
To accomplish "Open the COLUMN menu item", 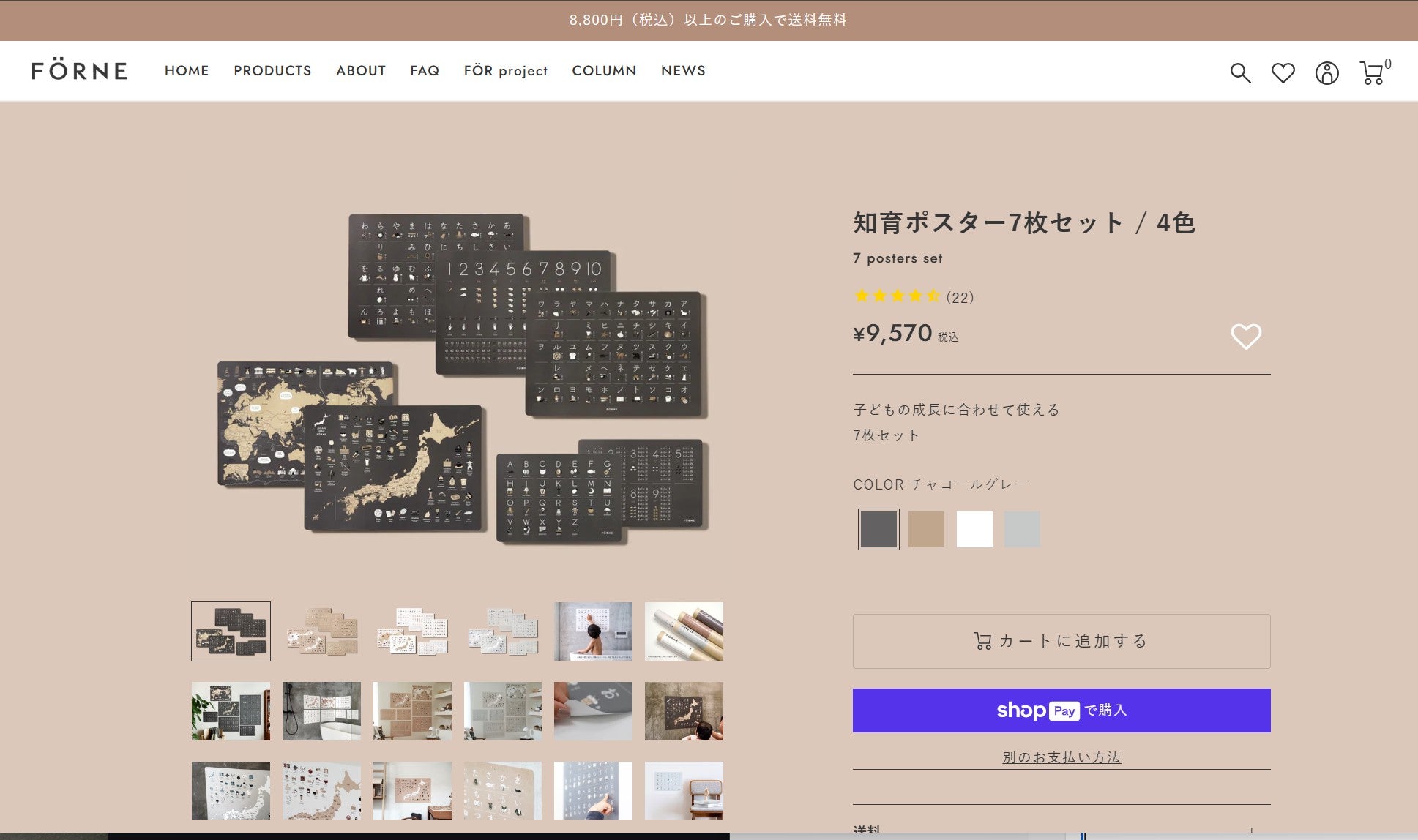I will pos(604,71).
